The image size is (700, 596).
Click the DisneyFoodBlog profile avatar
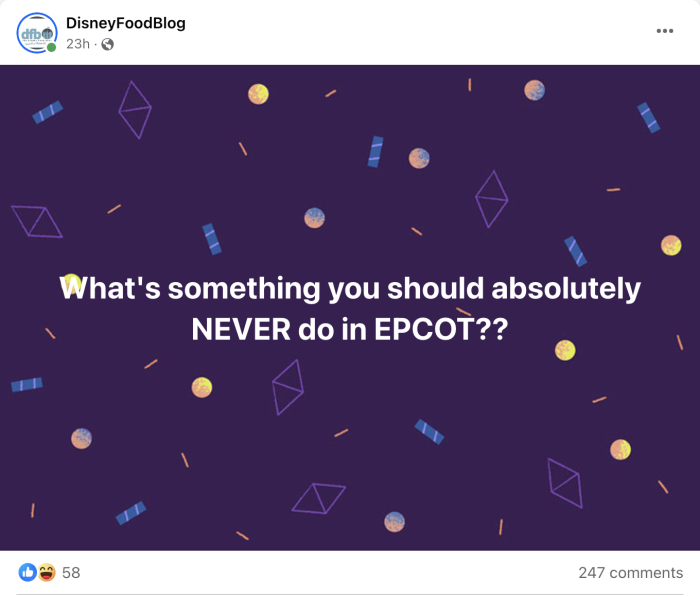[x=37, y=33]
